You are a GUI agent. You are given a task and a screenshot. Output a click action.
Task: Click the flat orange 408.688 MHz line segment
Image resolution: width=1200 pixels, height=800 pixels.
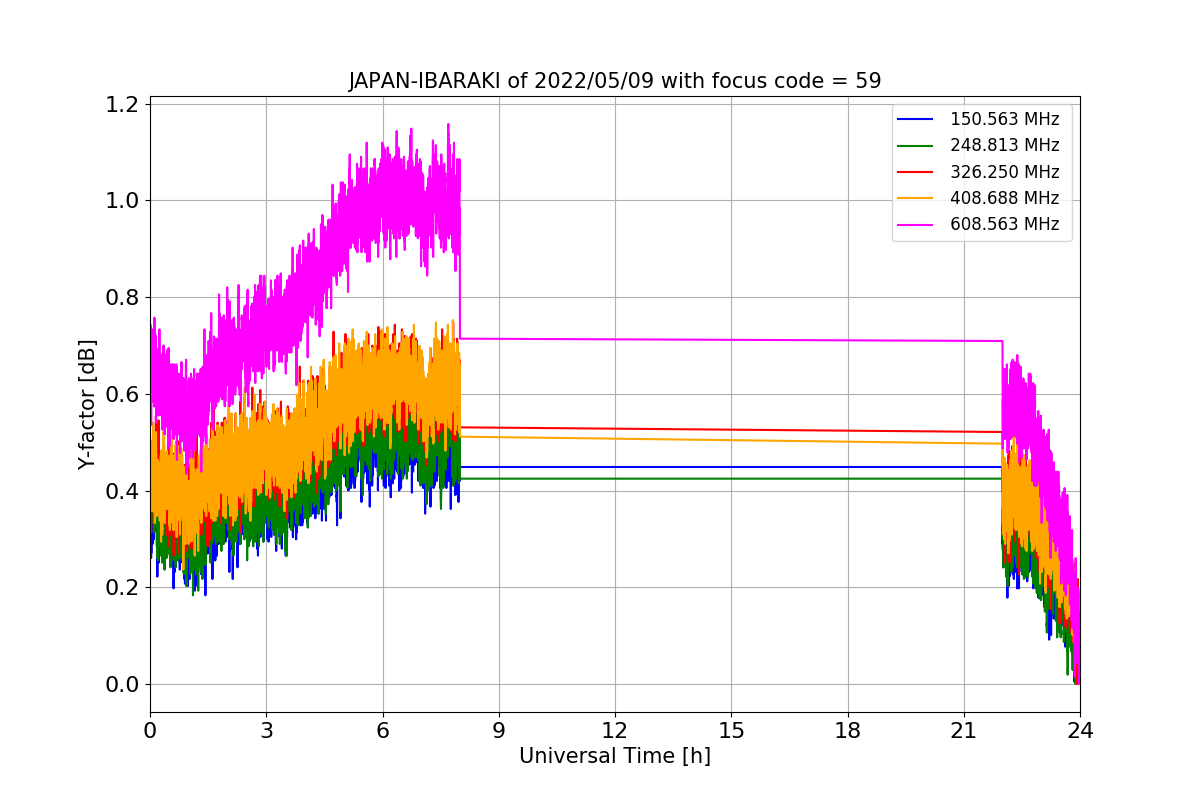click(731, 440)
